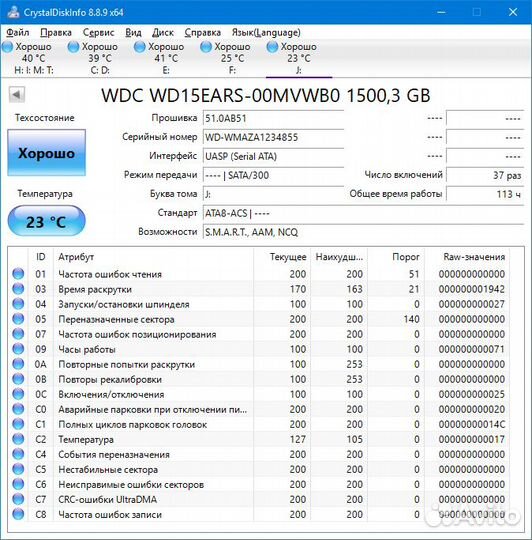Select disk F: at 25 °C
Image resolution: width=532 pixels, height=540 pixels.
click(232, 58)
